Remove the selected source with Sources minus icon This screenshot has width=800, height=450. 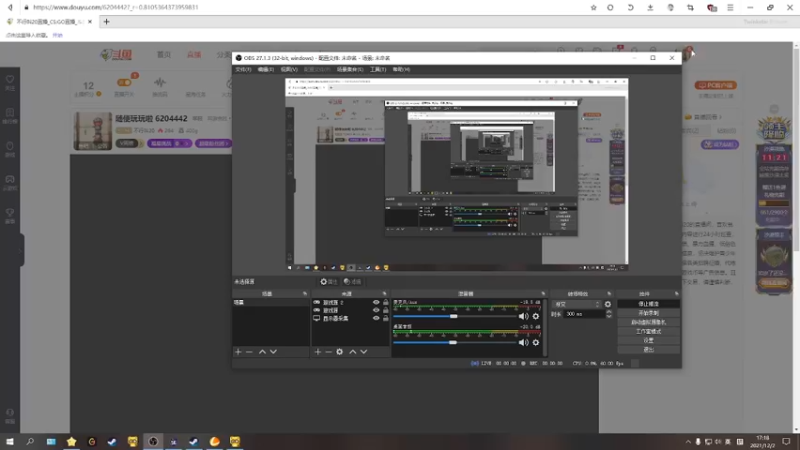coord(329,352)
